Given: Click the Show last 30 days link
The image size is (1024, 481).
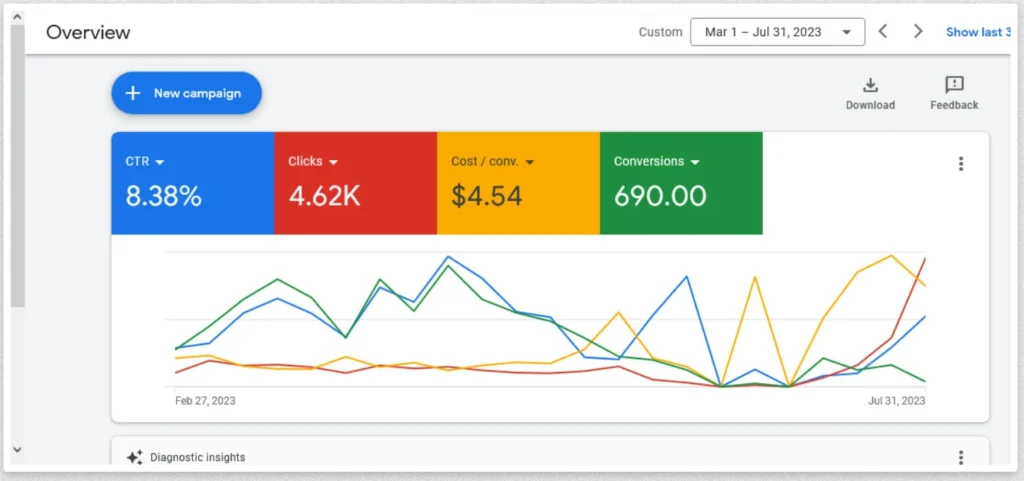Looking at the screenshot, I should click(977, 32).
